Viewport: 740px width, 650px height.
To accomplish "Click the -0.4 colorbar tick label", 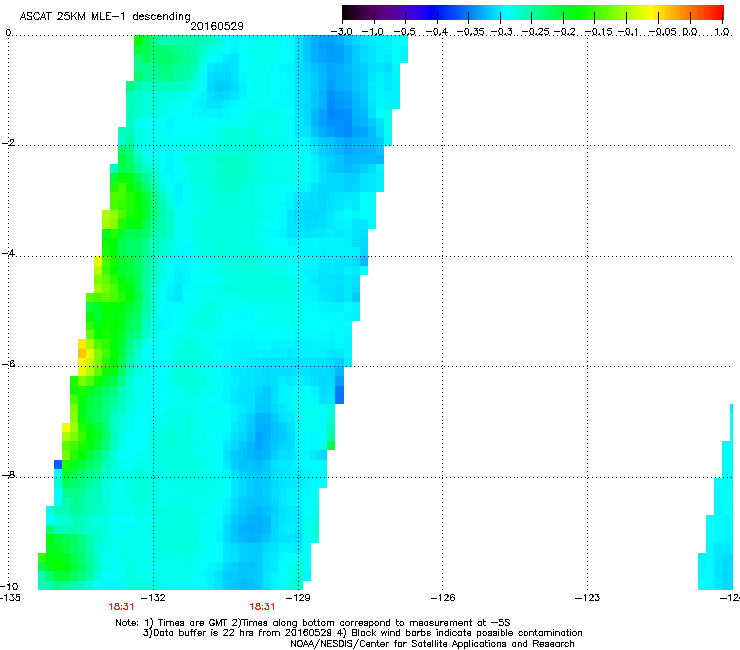I will (437, 32).
